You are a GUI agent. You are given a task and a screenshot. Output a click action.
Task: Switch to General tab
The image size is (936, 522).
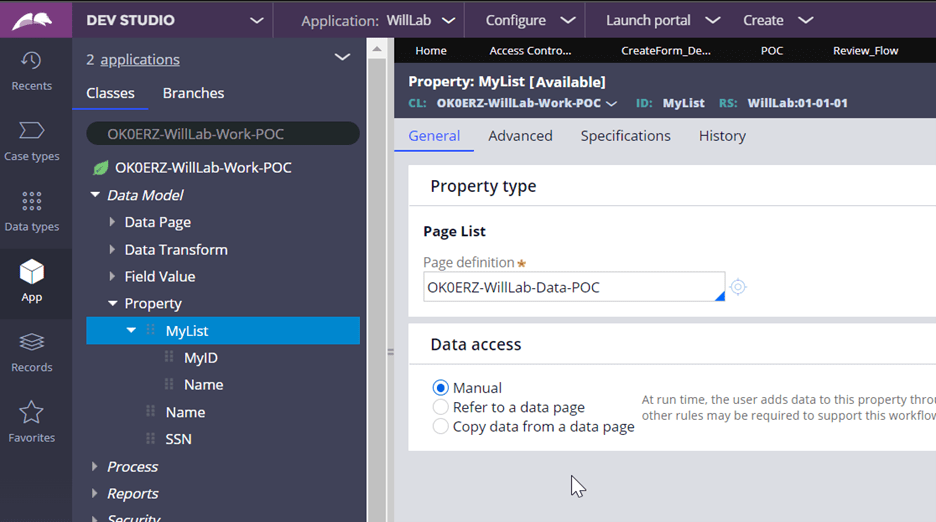pos(434,136)
